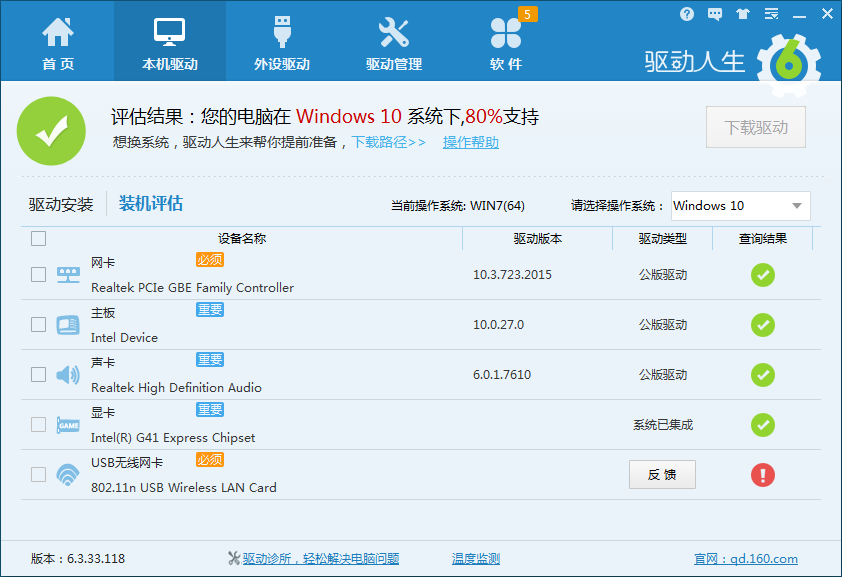The image size is (842, 577).
Task: Open the 温度监测 temperature monitor link
Action: click(x=476, y=559)
